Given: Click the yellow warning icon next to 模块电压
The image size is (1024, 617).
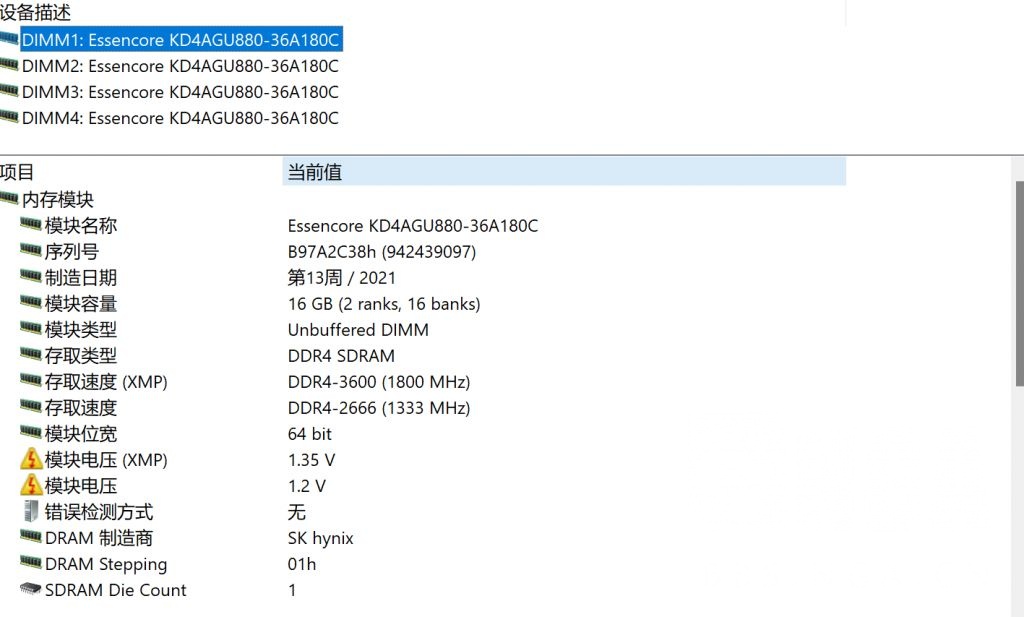Looking at the screenshot, I should click(x=30, y=486).
